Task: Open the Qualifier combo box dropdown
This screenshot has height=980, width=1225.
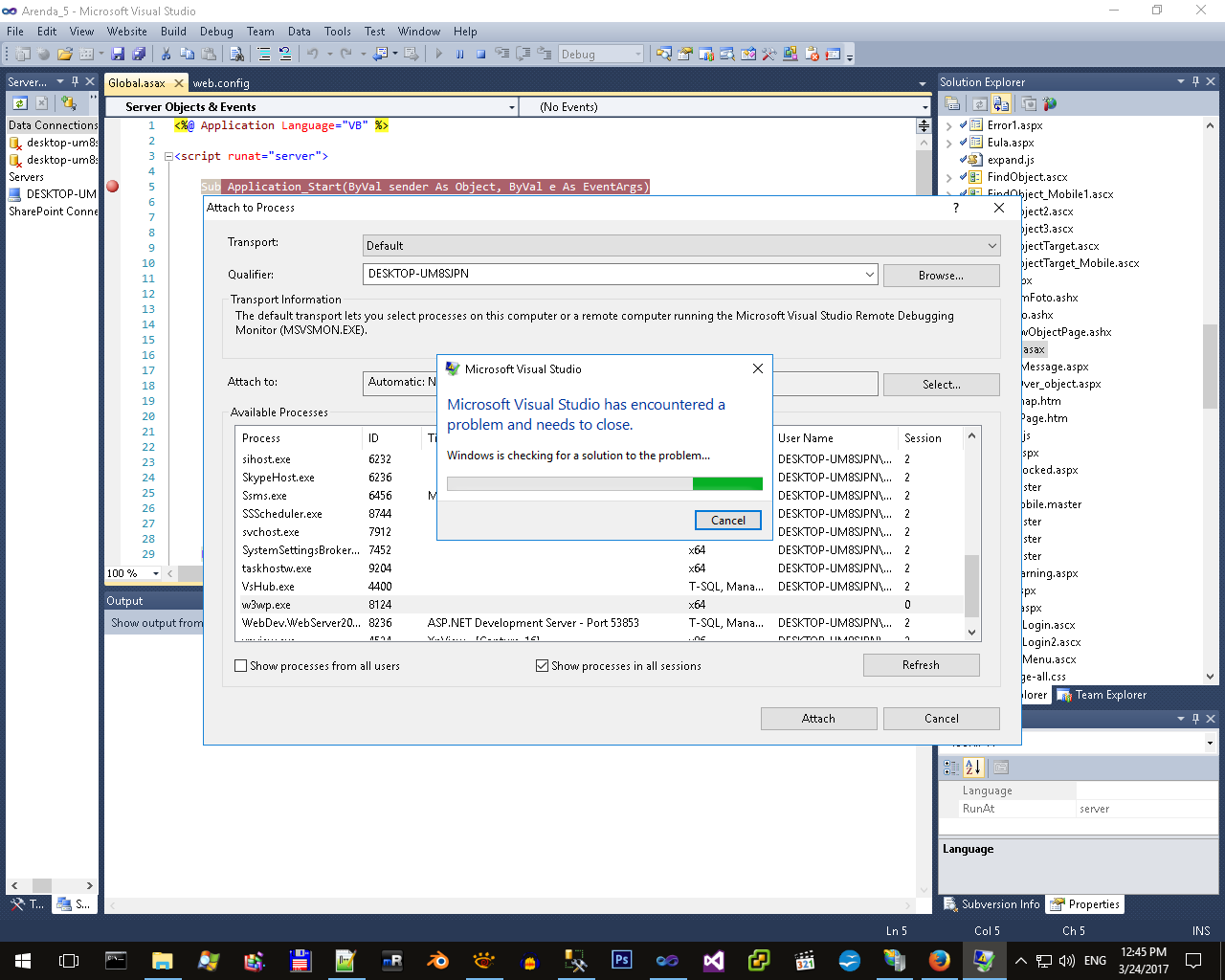Action: tap(869, 275)
